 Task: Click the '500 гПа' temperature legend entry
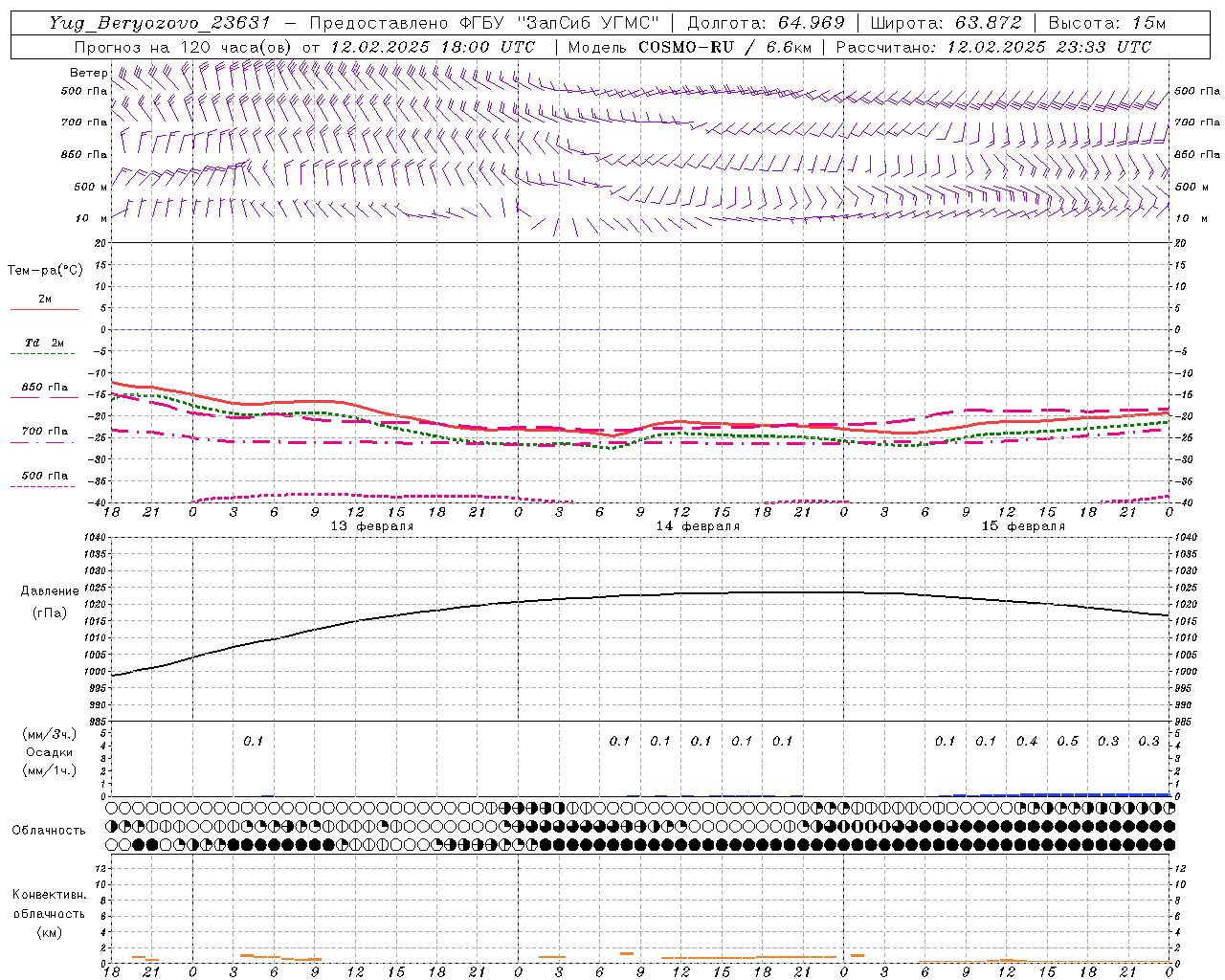click(x=44, y=476)
